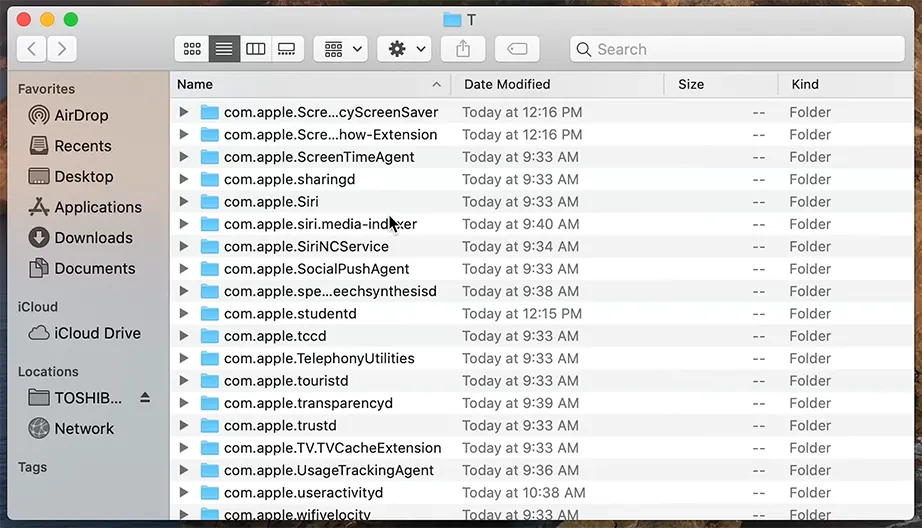
Task: Switch to list view
Action: coord(224,49)
